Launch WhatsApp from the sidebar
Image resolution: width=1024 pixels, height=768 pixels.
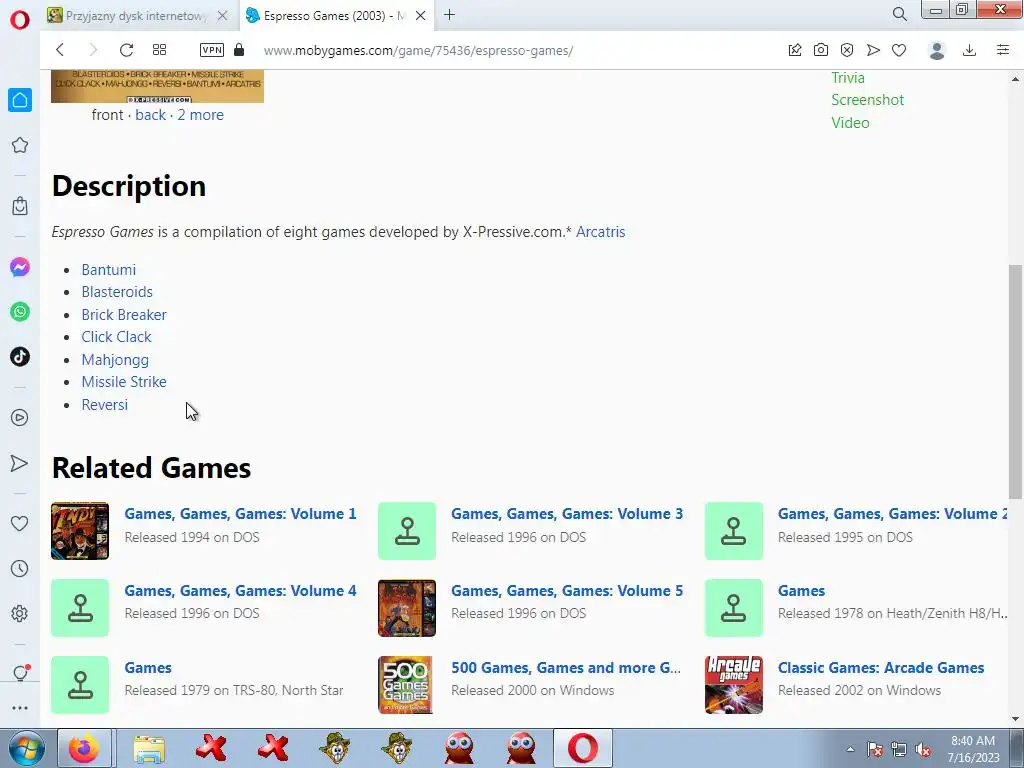pos(20,312)
